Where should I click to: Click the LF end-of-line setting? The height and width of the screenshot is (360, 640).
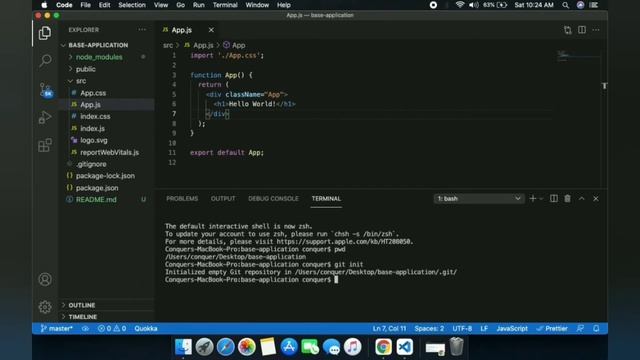click(x=484, y=329)
